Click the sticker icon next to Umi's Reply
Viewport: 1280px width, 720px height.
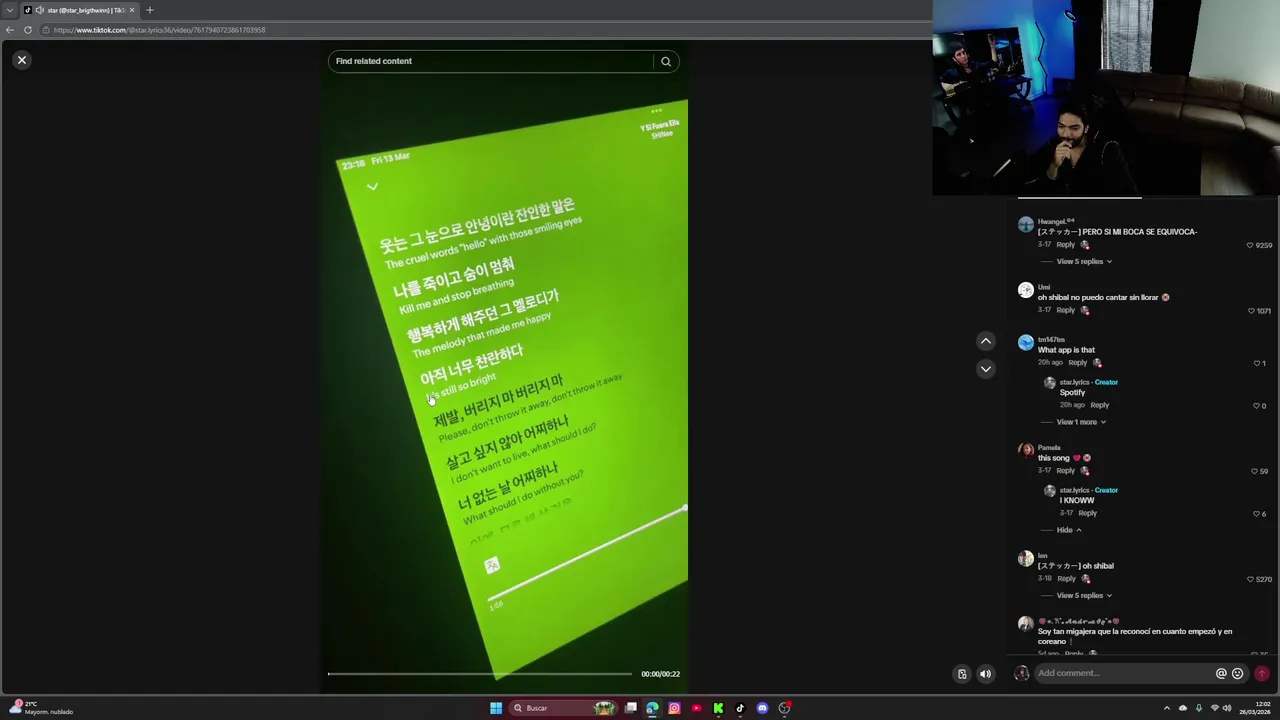(1085, 310)
